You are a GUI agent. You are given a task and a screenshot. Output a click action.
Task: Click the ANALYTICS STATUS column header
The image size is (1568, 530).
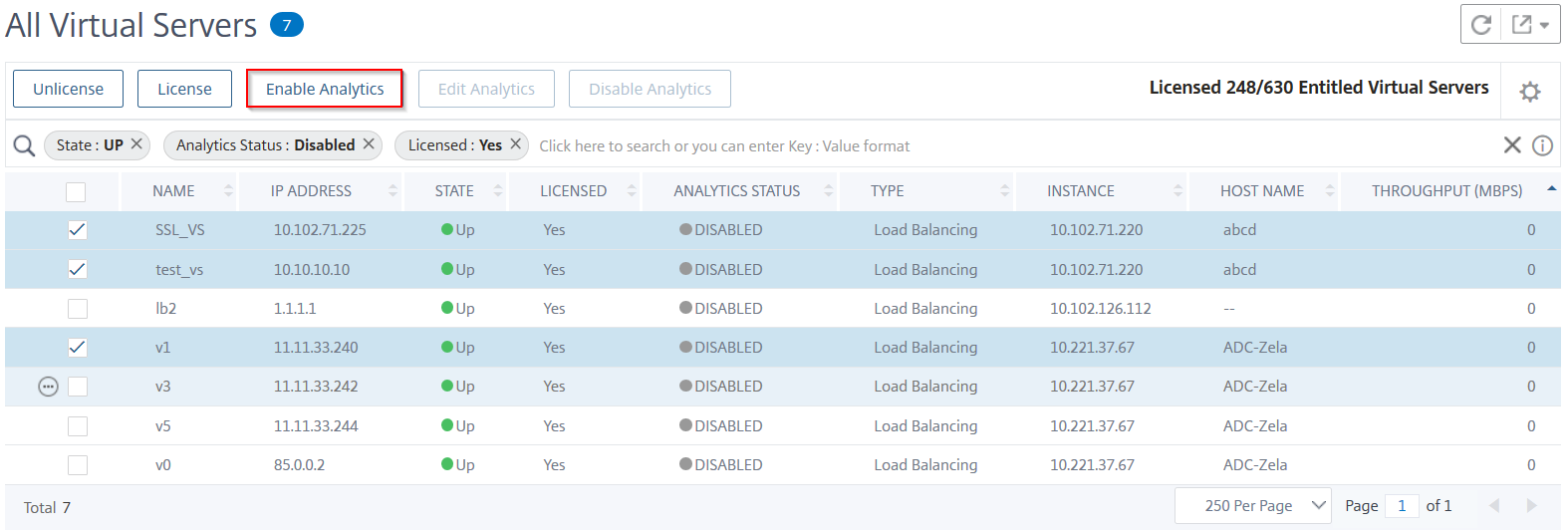click(736, 190)
